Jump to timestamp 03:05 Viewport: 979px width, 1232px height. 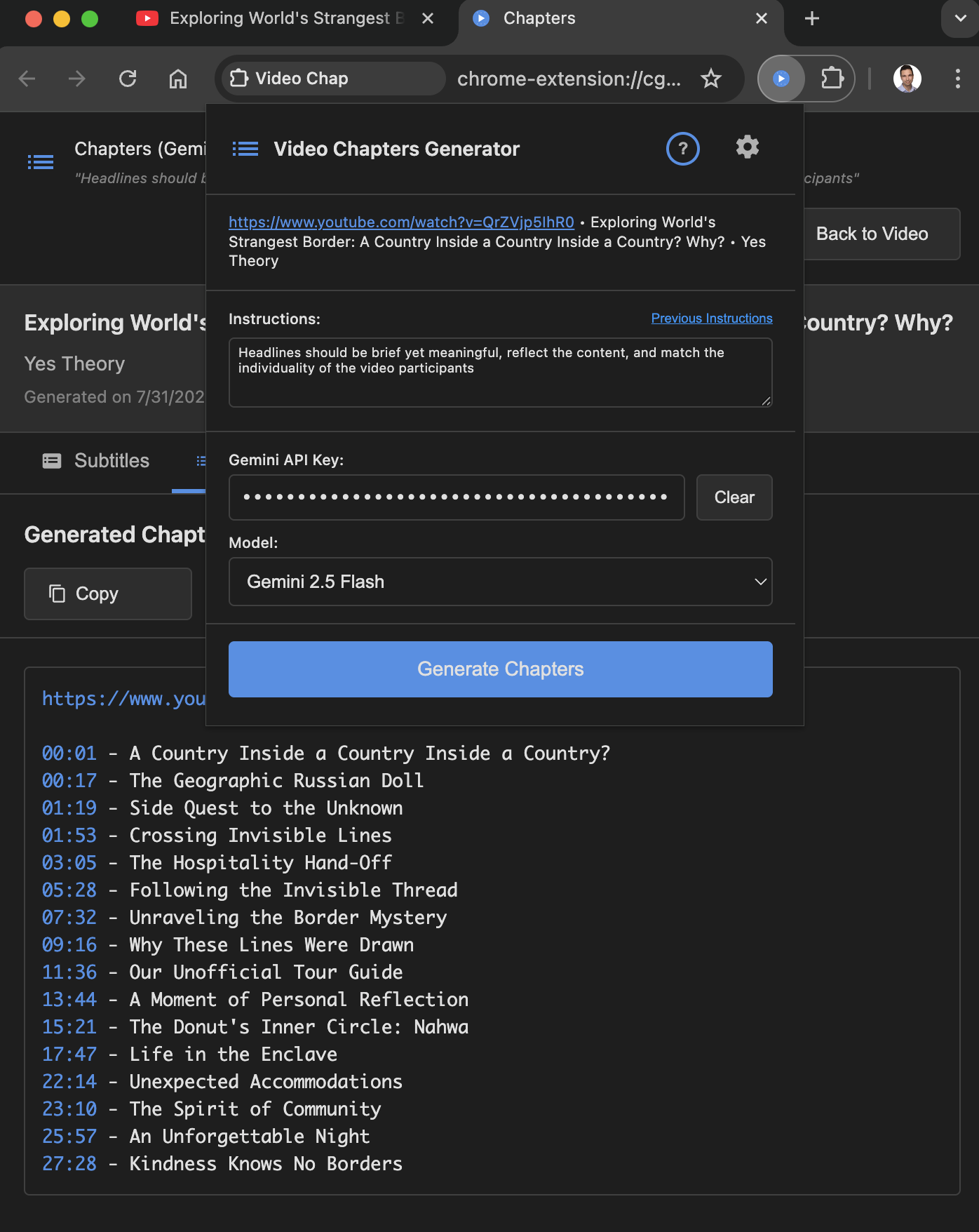click(69, 863)
